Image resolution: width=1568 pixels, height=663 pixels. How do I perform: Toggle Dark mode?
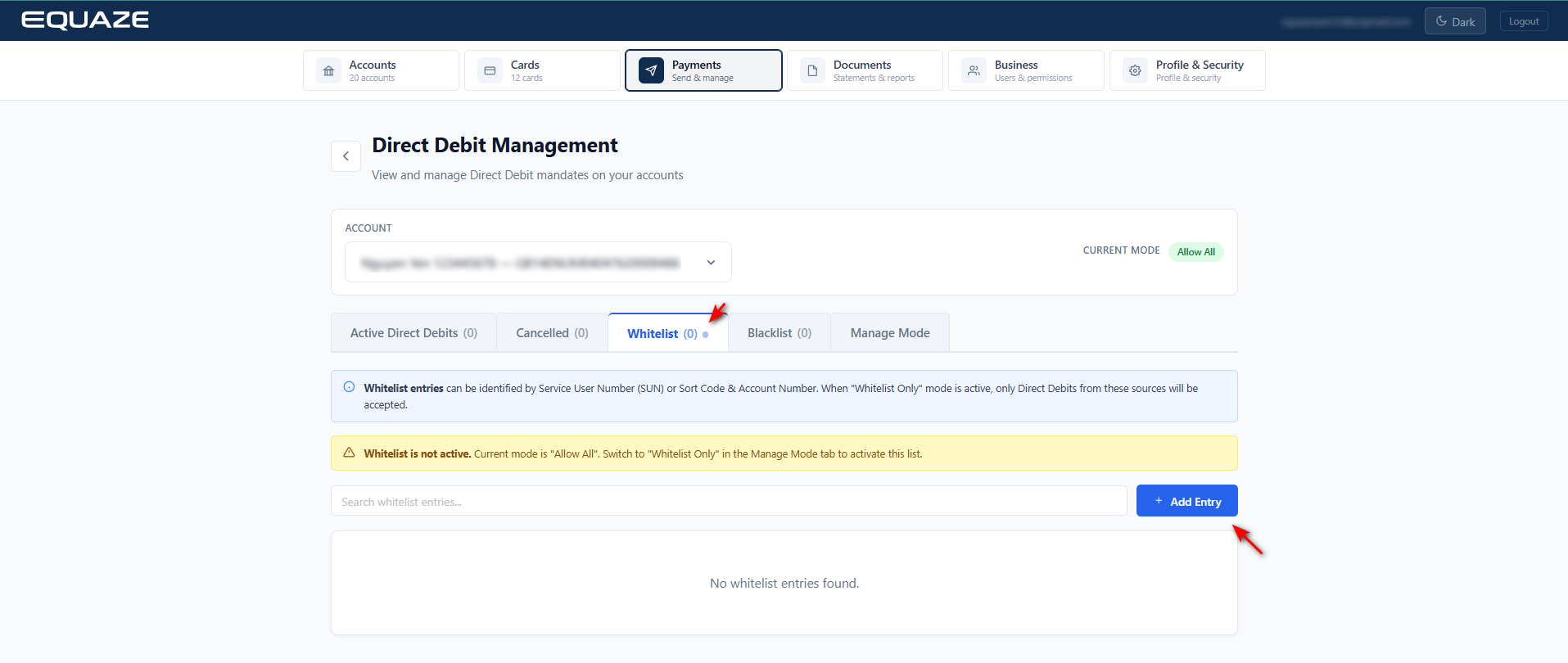[1455, 21]
